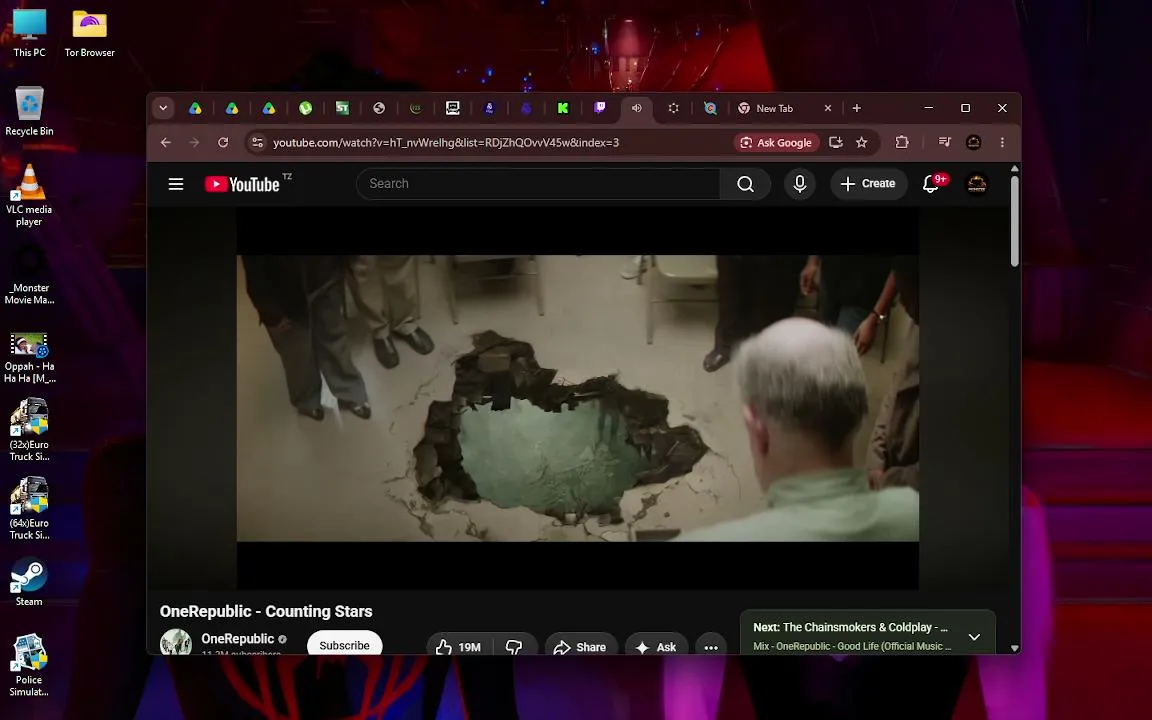Expand the Next playlist panel chevron
The image size is (1152, 720).
tap(974, 637)
